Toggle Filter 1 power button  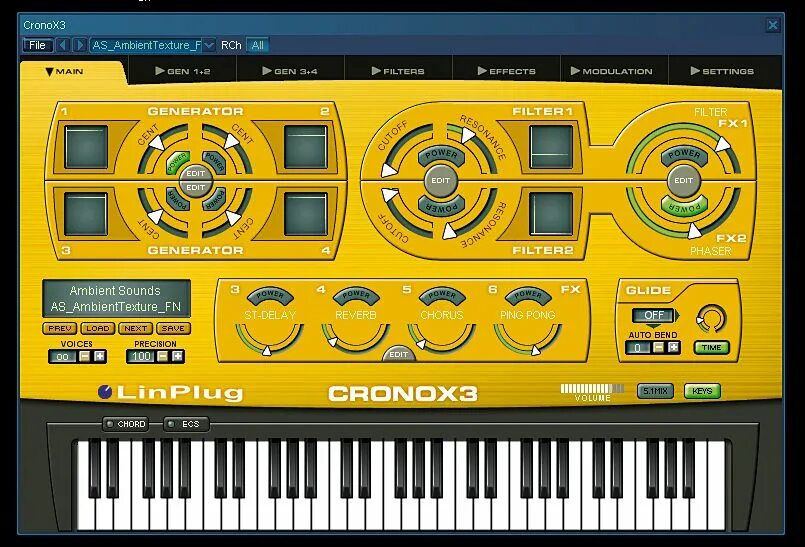[442, 155]
